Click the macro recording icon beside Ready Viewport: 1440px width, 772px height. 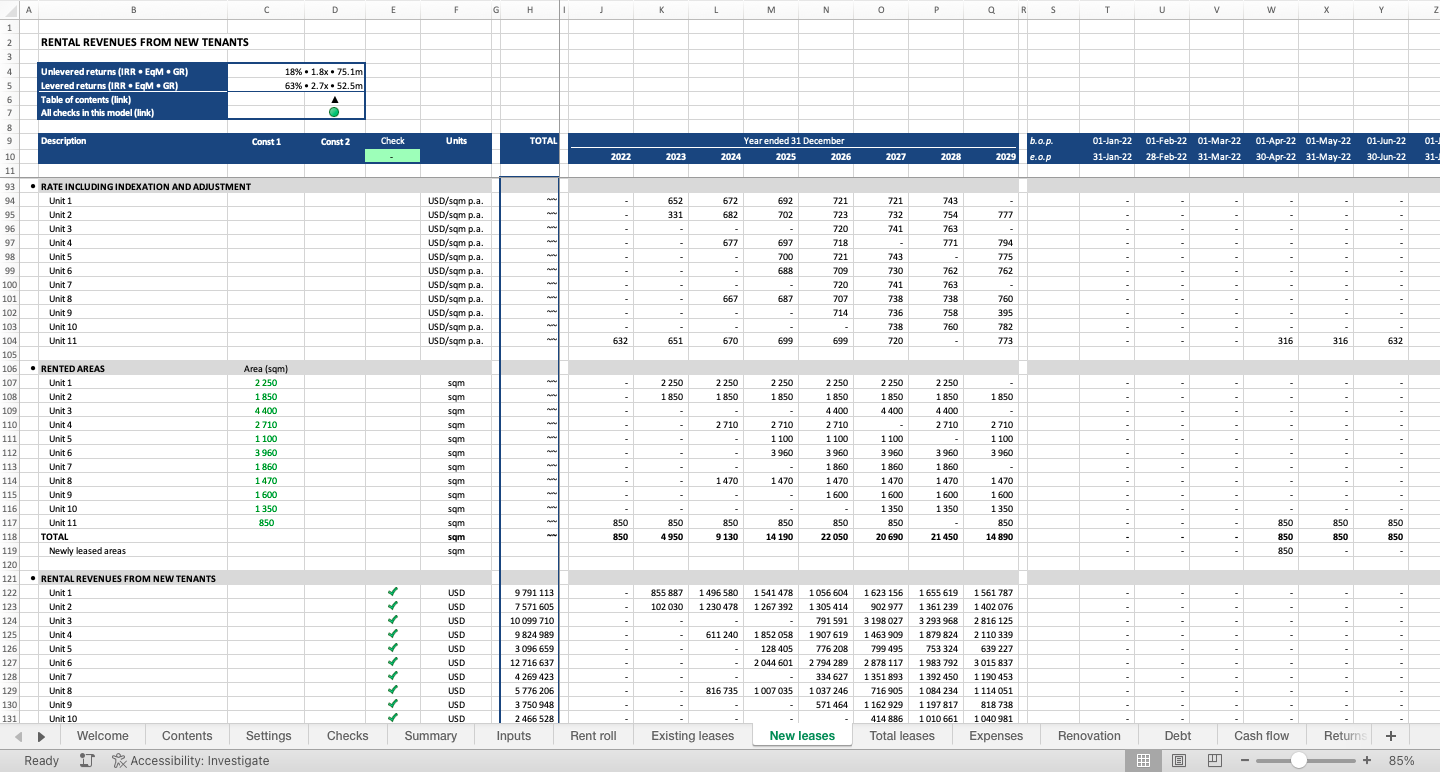(x=87, y=761)
